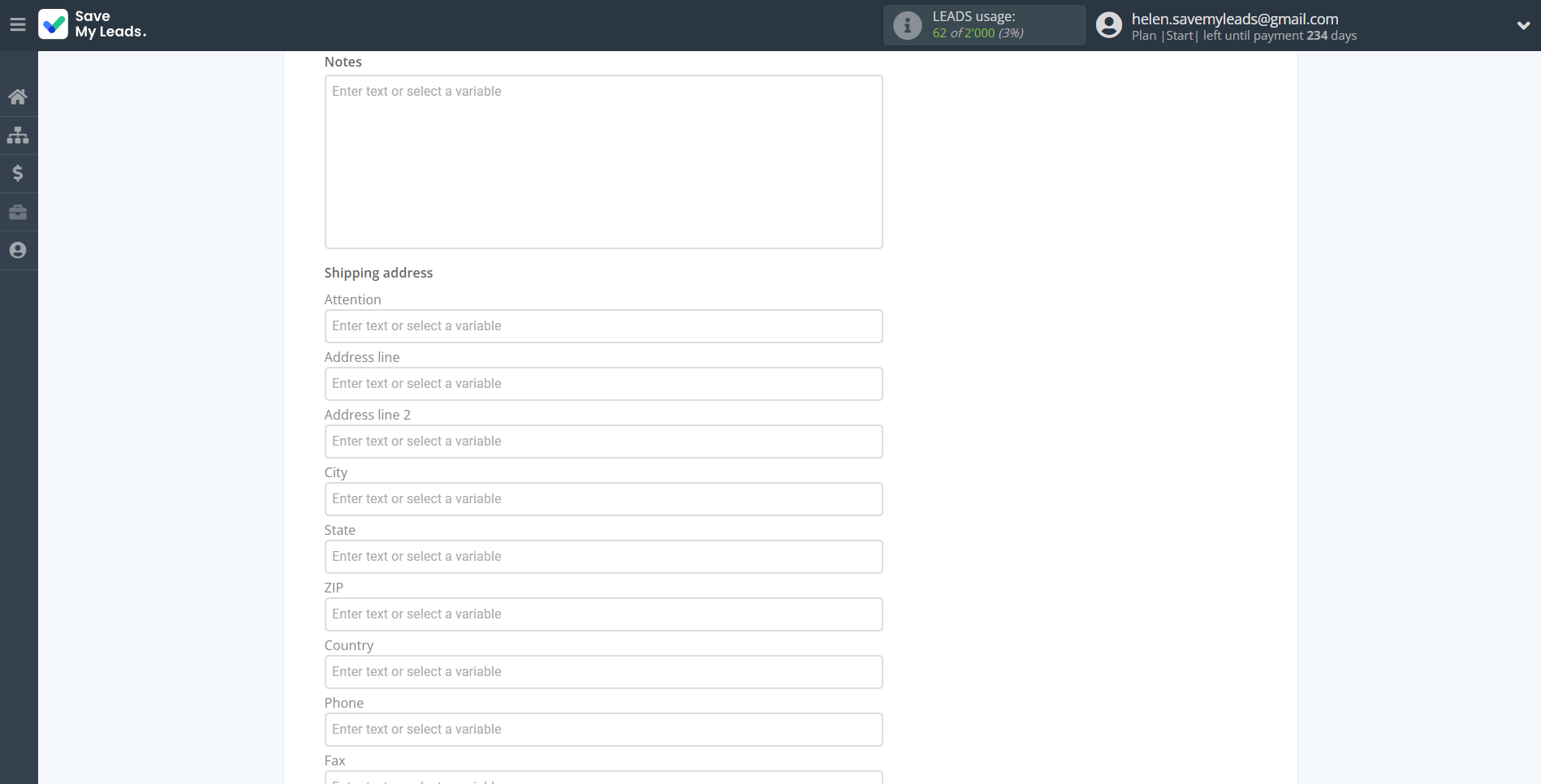
Task: Focus the ZIP input field
Action: 603,614
